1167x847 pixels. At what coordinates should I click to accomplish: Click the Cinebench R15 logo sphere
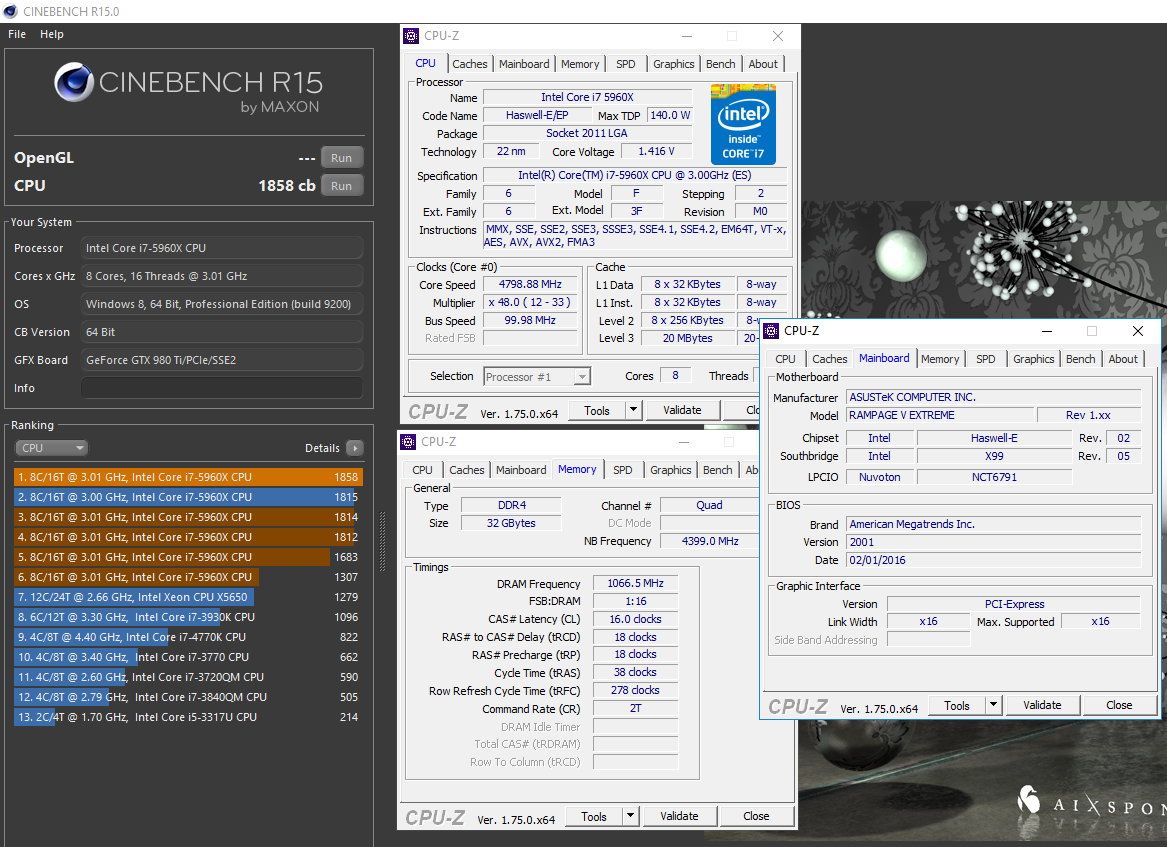[x=74, y=82]
